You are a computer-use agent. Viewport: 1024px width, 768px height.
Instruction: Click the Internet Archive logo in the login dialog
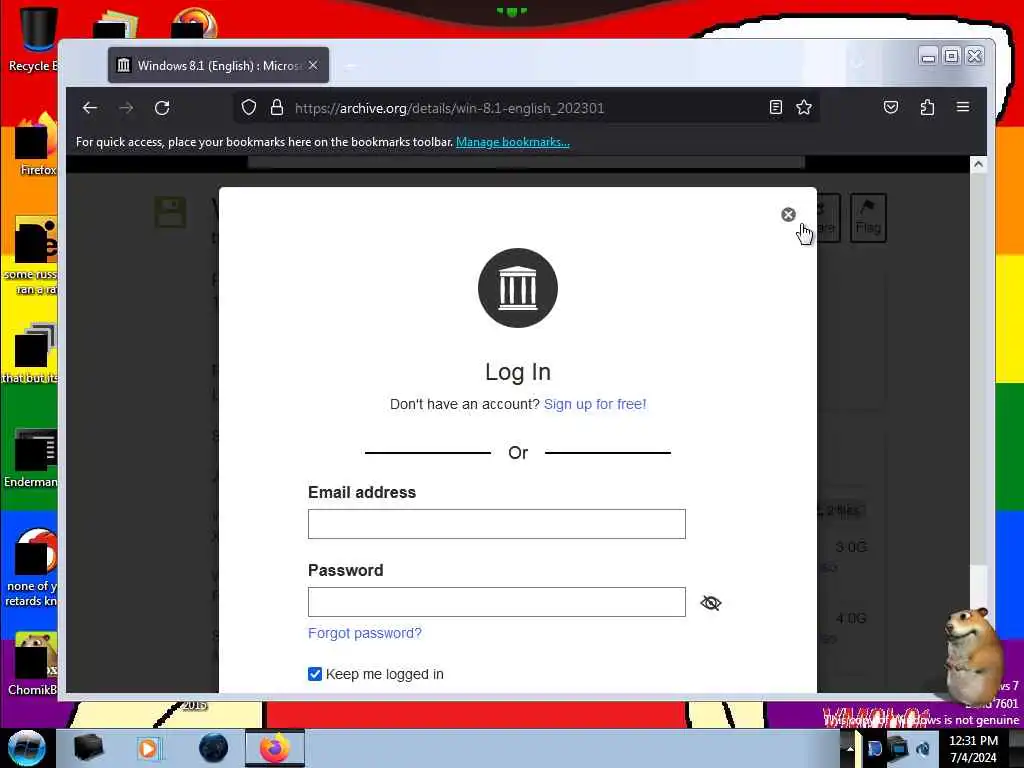(x=518, y=288)
